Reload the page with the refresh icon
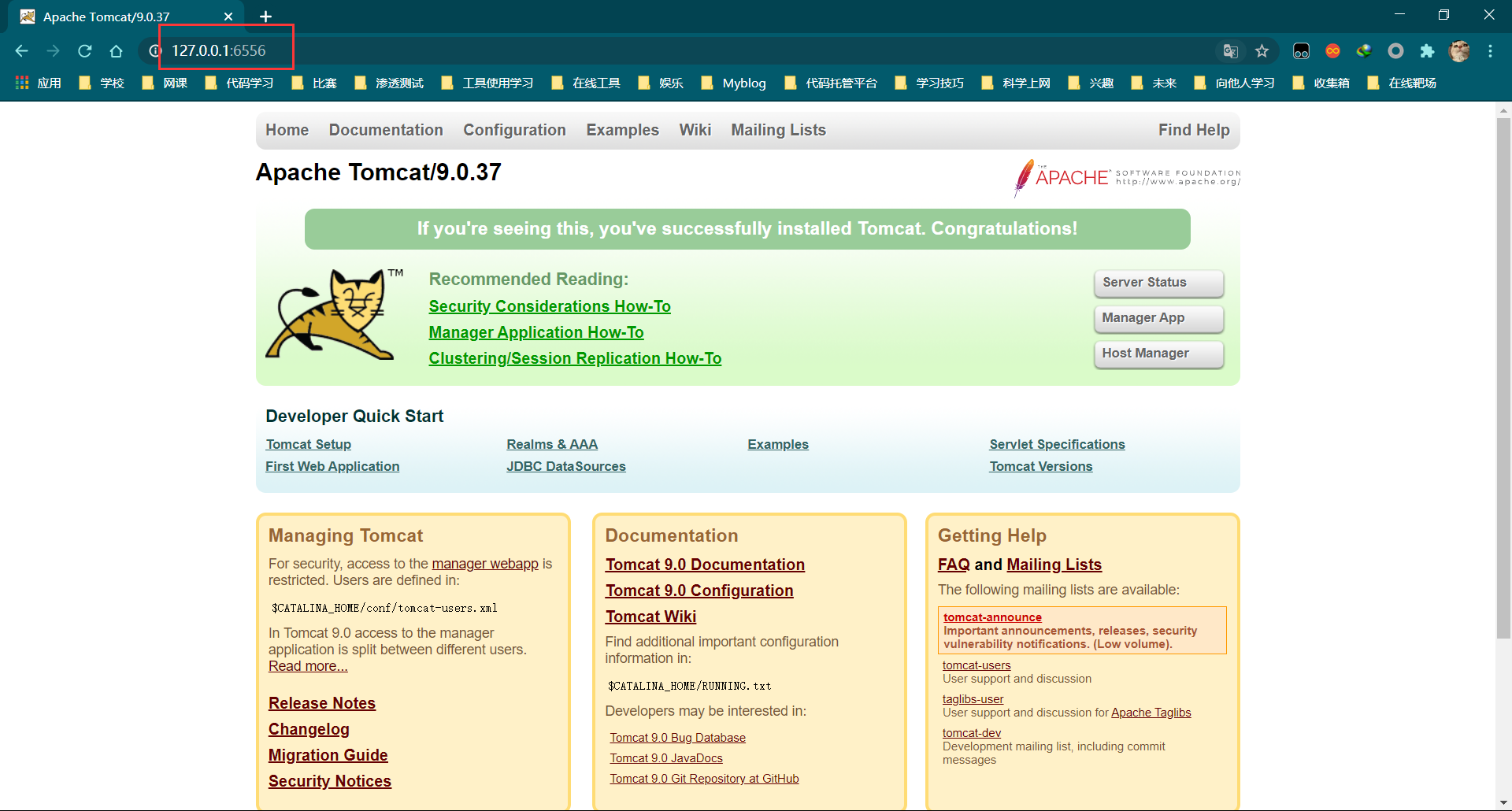The height and width of the screenshot is (811, 1512). point(84,51)
